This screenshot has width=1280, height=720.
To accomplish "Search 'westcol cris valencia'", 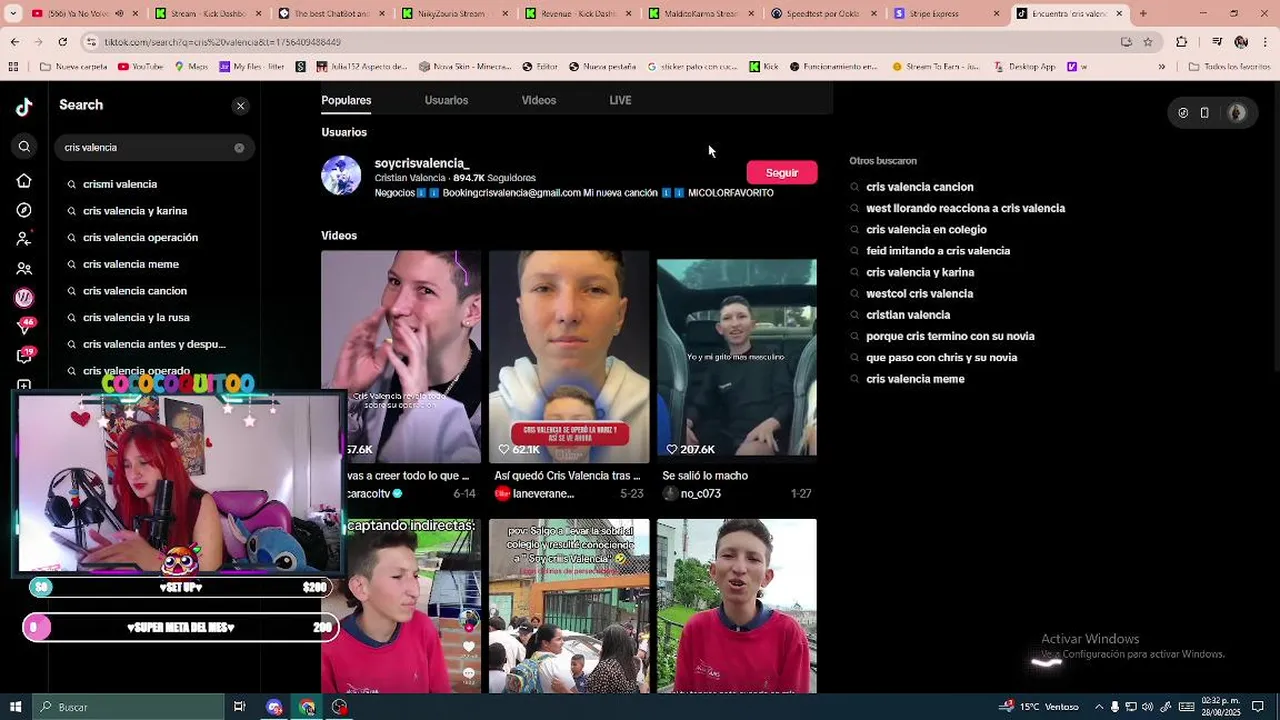I will [919, 294].
